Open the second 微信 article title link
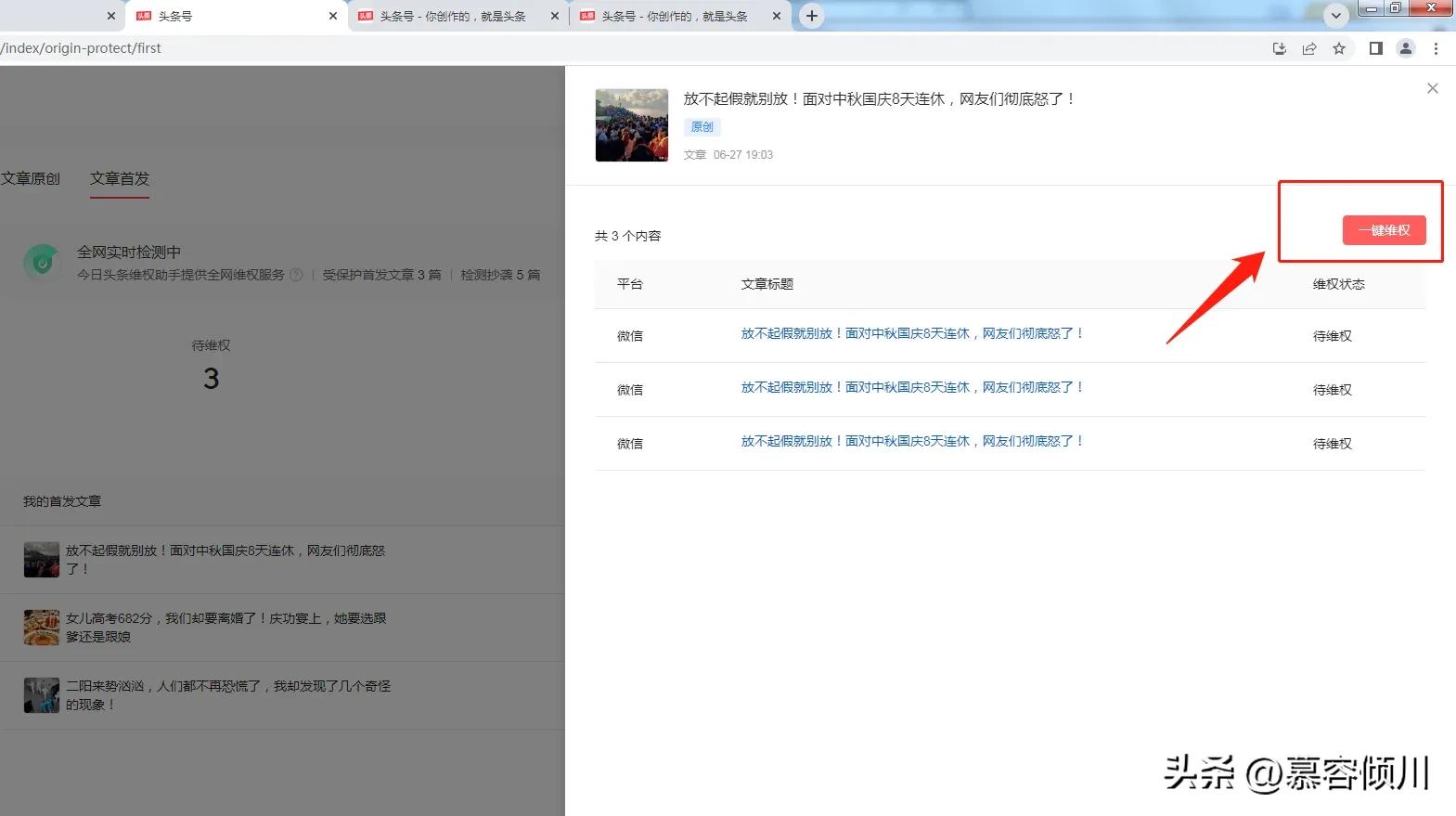1456x816 pixels. pyautogui.click(x=912, y=387)
